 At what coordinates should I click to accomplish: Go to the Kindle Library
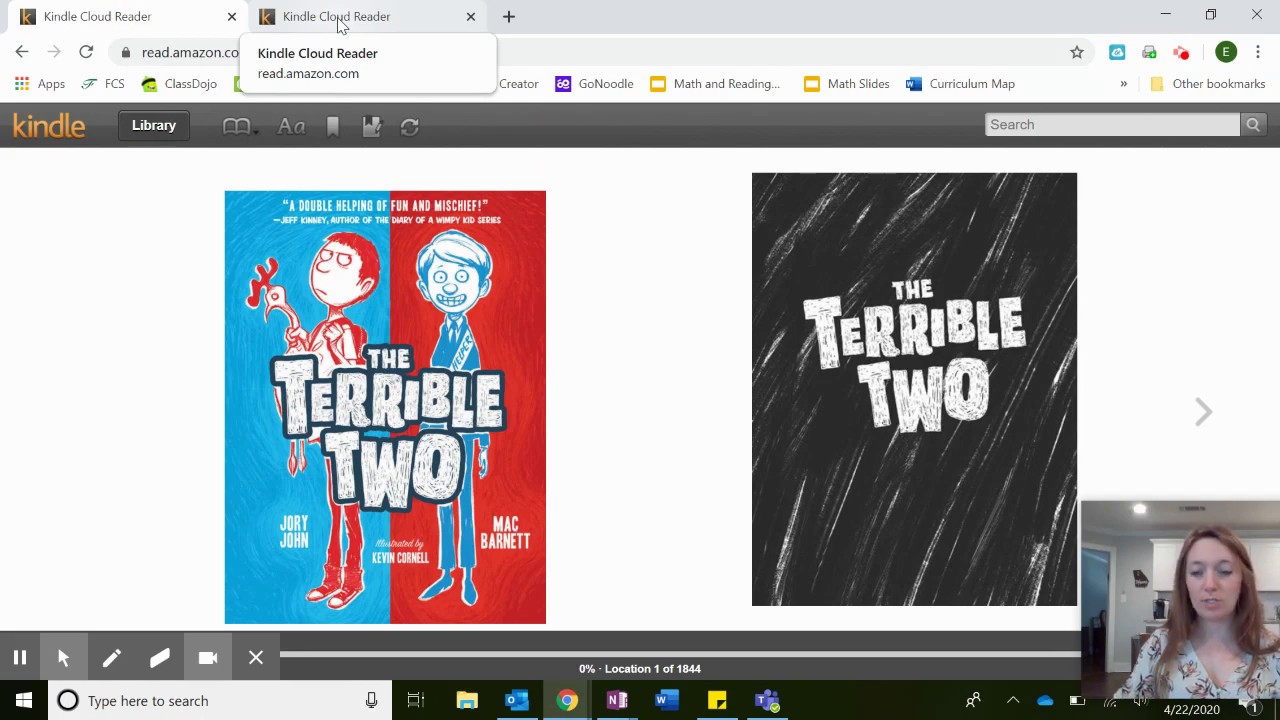click(x=154, y=125)
